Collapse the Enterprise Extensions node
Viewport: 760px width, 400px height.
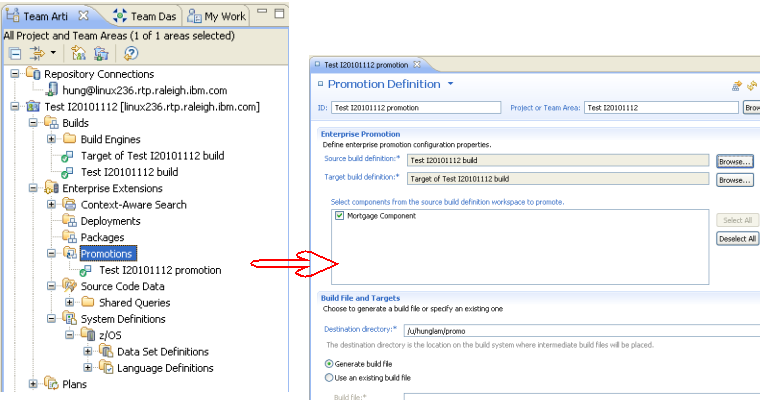pos(33,188)
